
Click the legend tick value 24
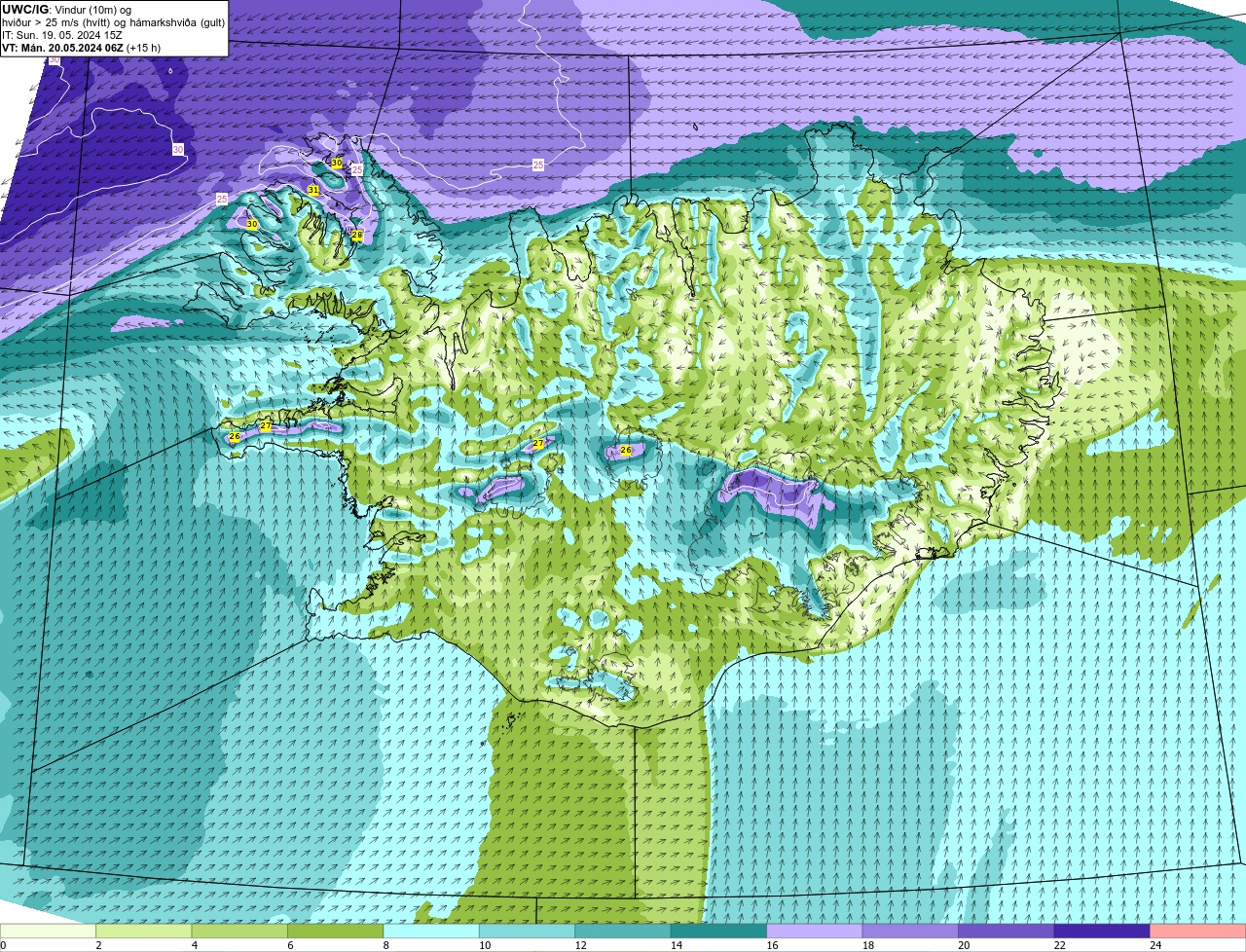coord(1155,945)
